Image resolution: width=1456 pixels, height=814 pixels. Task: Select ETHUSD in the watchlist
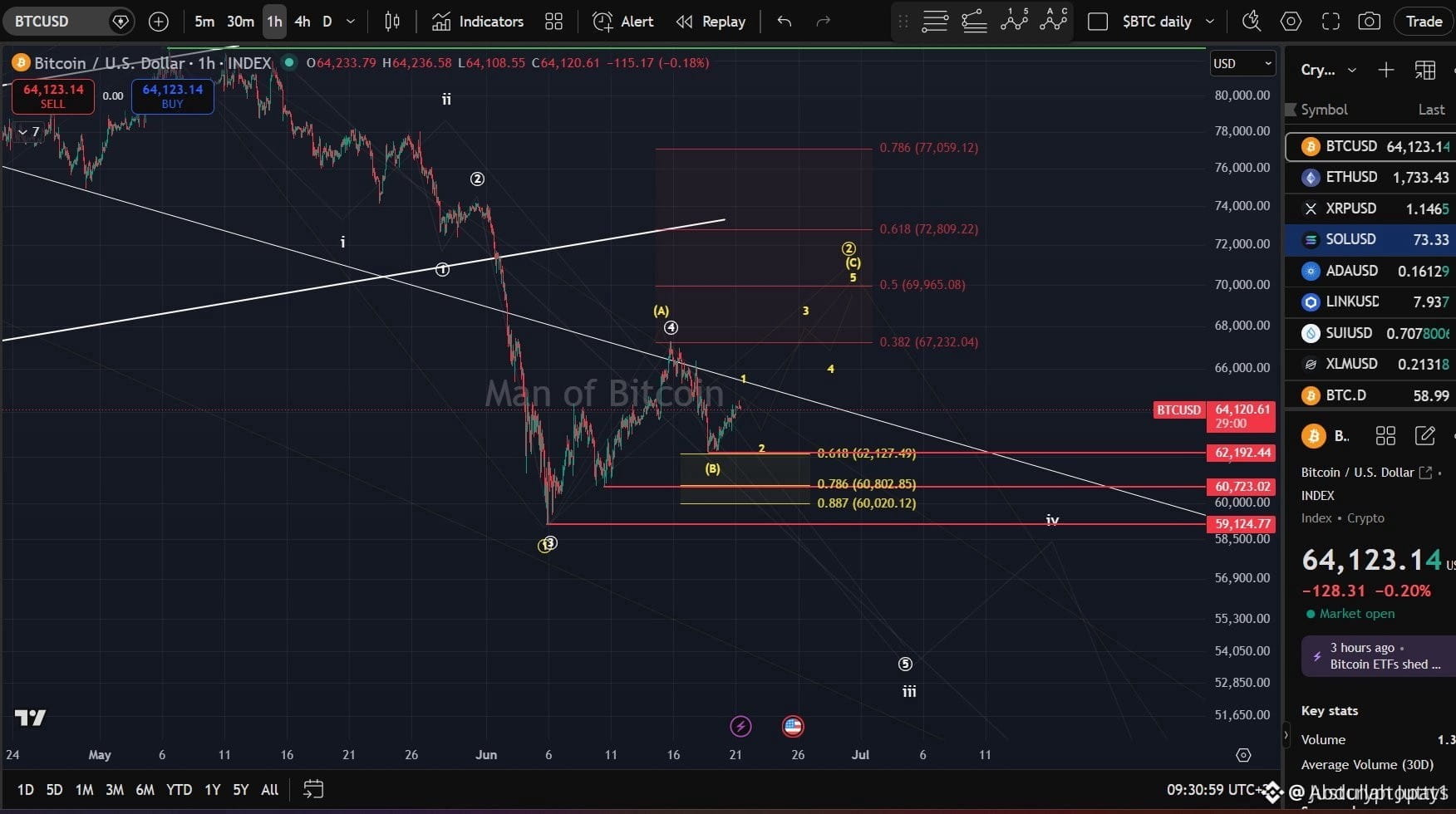pyautogui.click(x=1370, y=177)
